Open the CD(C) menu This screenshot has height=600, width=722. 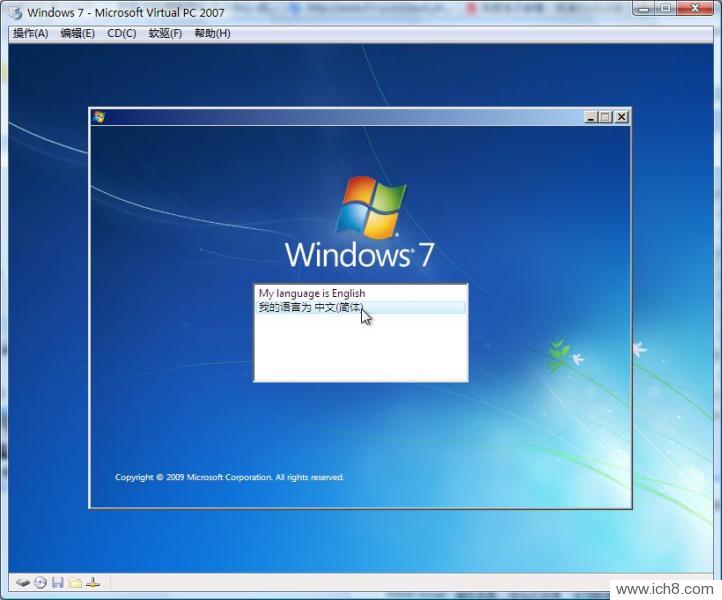tap(122, 33)
